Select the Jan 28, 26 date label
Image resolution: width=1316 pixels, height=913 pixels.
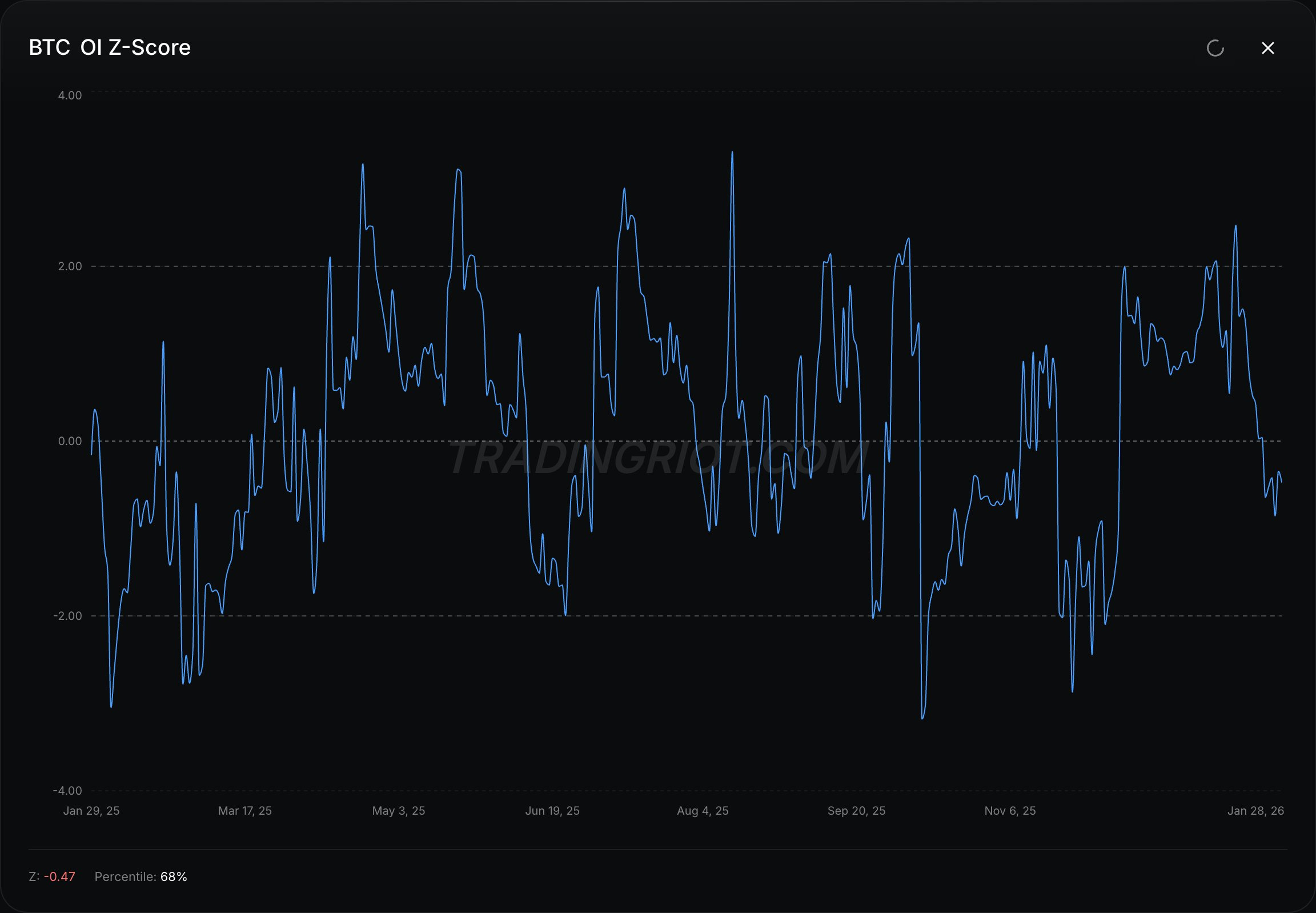[1255, 811]
